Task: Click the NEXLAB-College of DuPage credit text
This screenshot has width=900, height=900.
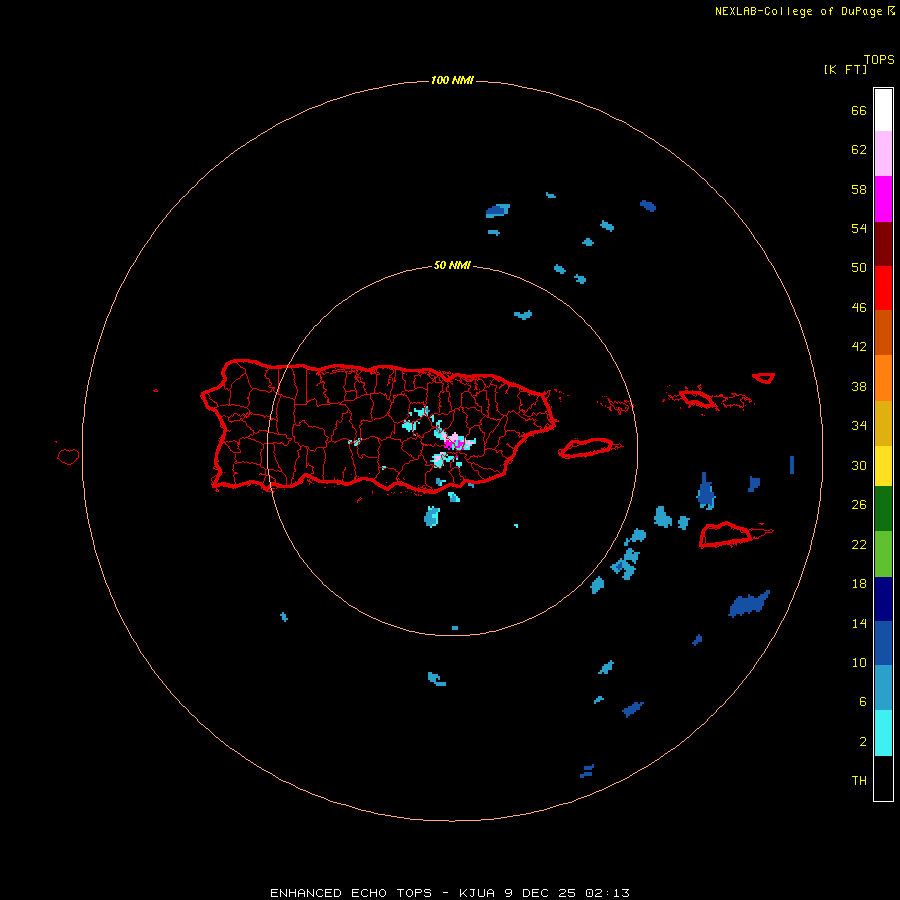Action: coord(798,11)
